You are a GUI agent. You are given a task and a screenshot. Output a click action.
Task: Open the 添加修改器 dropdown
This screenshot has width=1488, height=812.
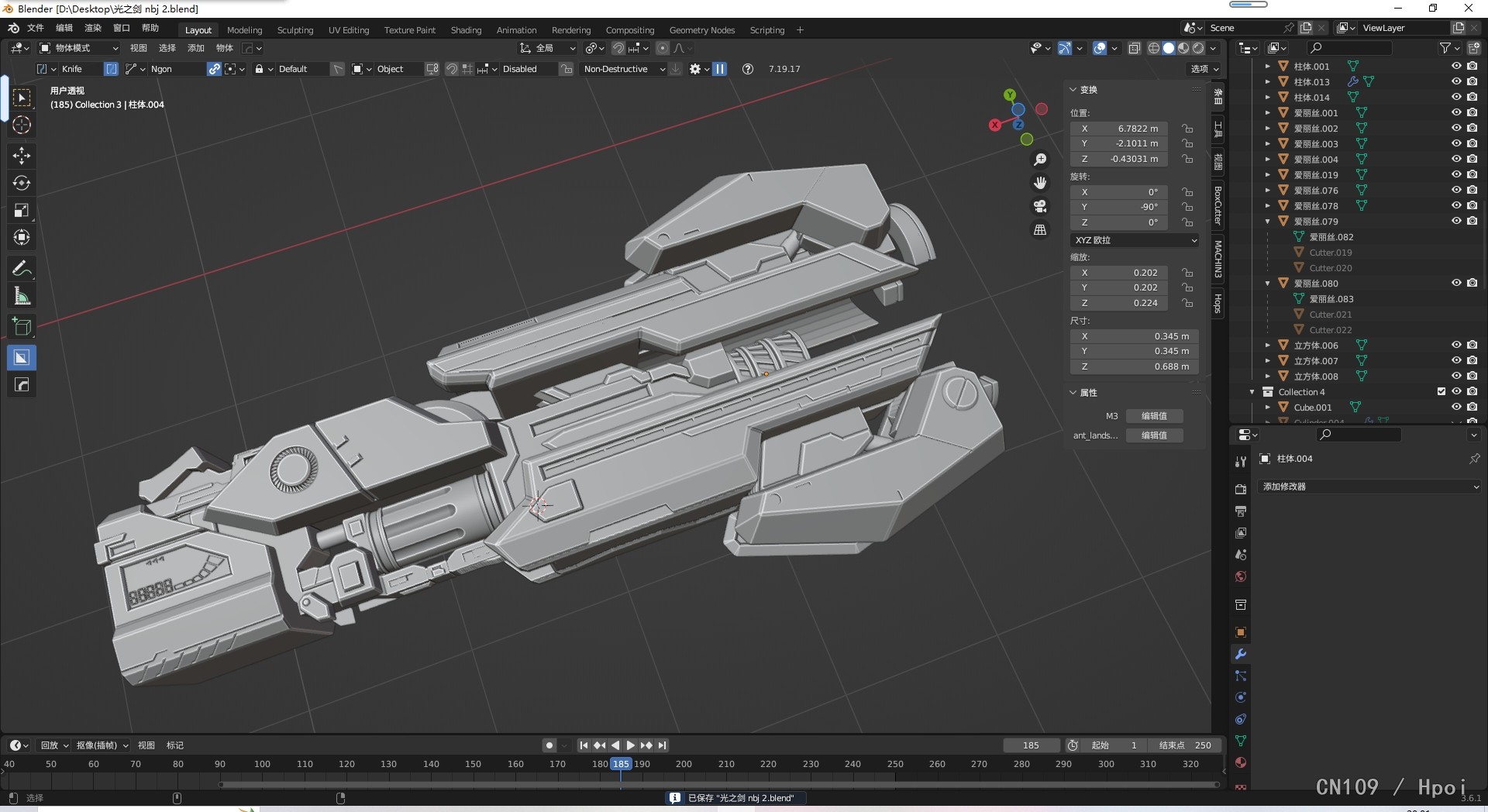coord(1369,487)
